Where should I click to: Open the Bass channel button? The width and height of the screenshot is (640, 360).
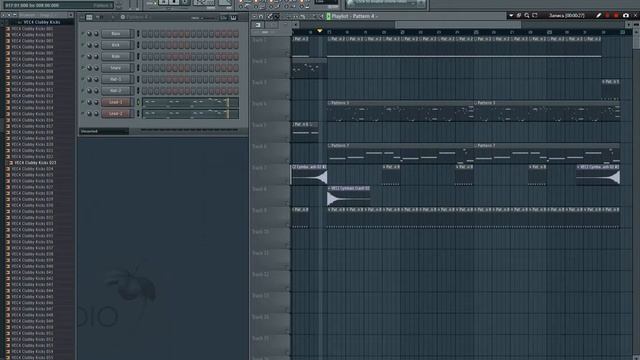pyautogui.click(x=116, y=33)
